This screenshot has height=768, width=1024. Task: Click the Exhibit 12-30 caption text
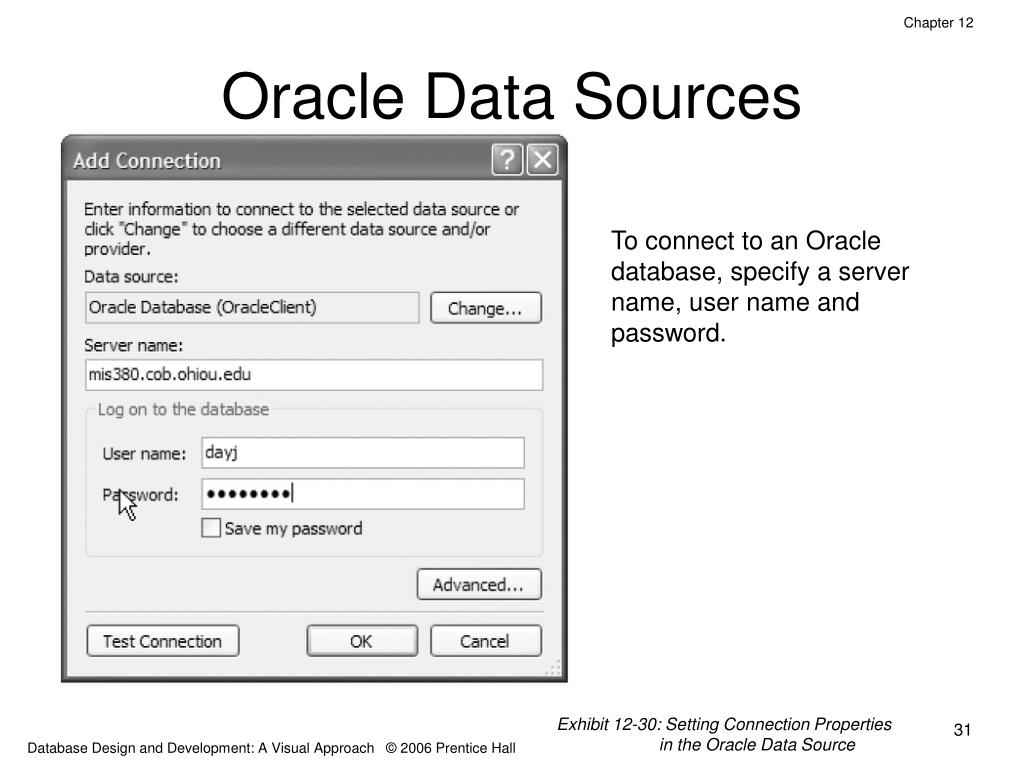point(725,734)
